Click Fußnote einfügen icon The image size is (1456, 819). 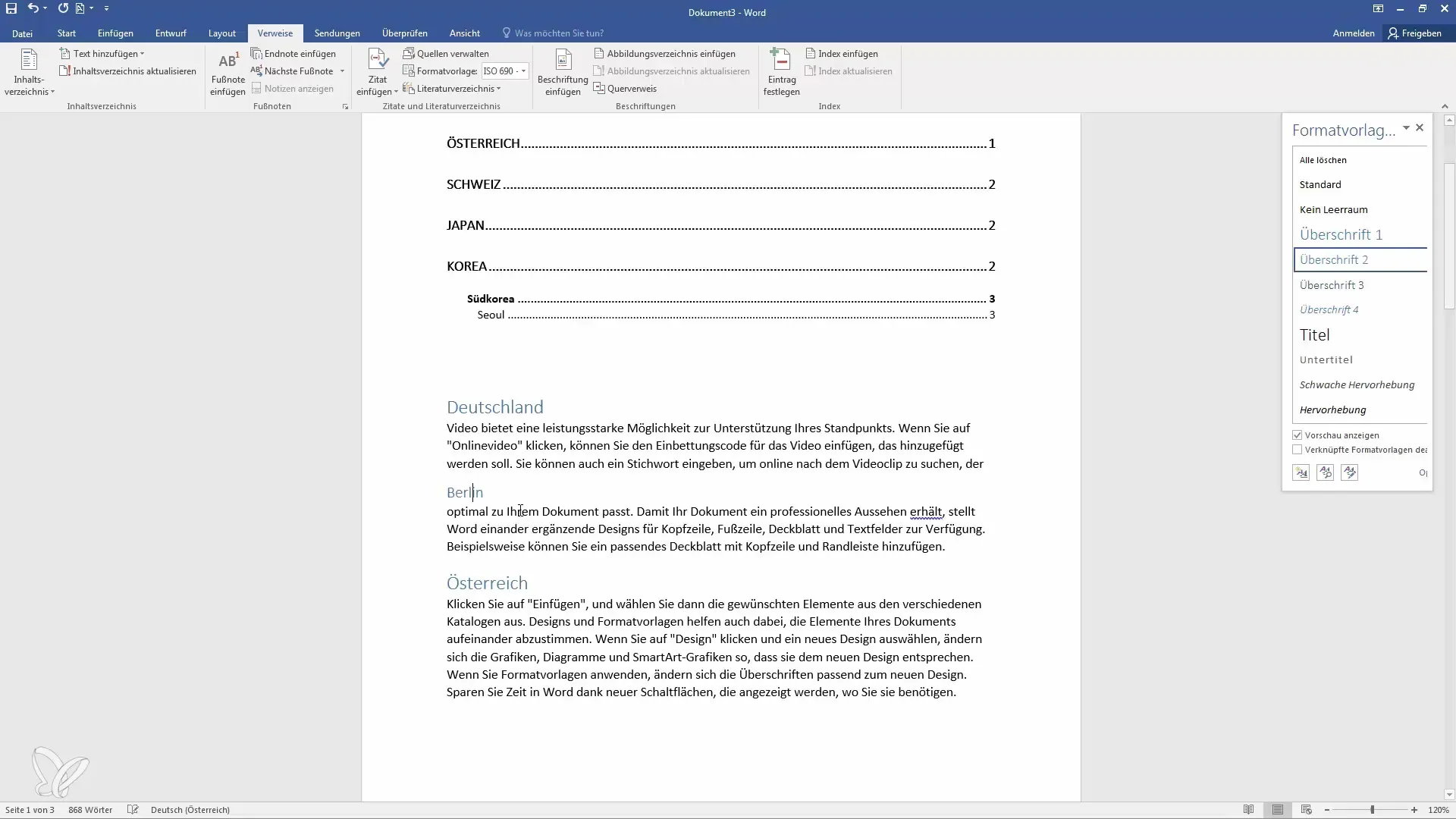click(x=227, y=73)
